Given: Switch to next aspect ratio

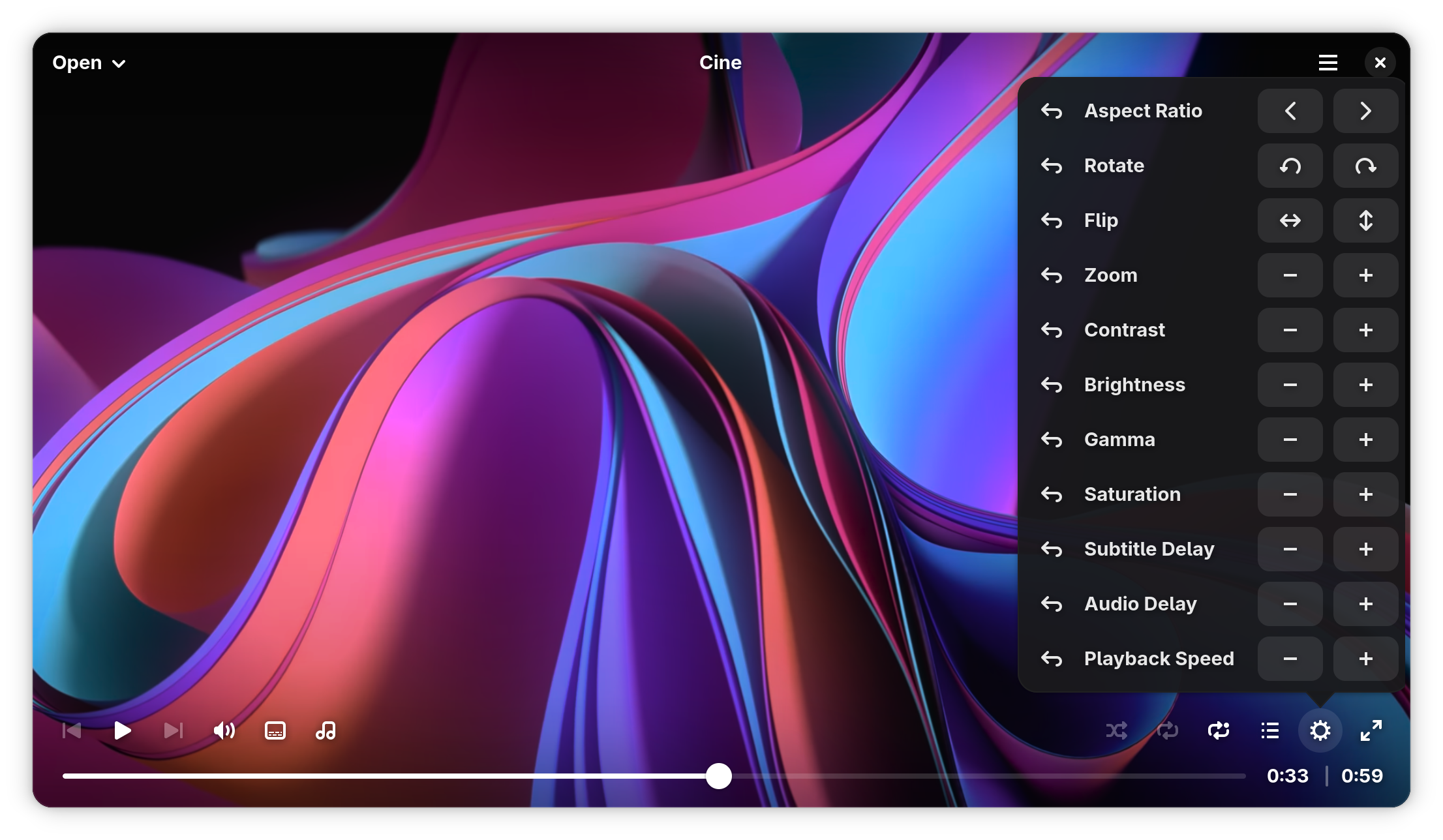Looking at the screenshot, I should (x=1365, y=111).
